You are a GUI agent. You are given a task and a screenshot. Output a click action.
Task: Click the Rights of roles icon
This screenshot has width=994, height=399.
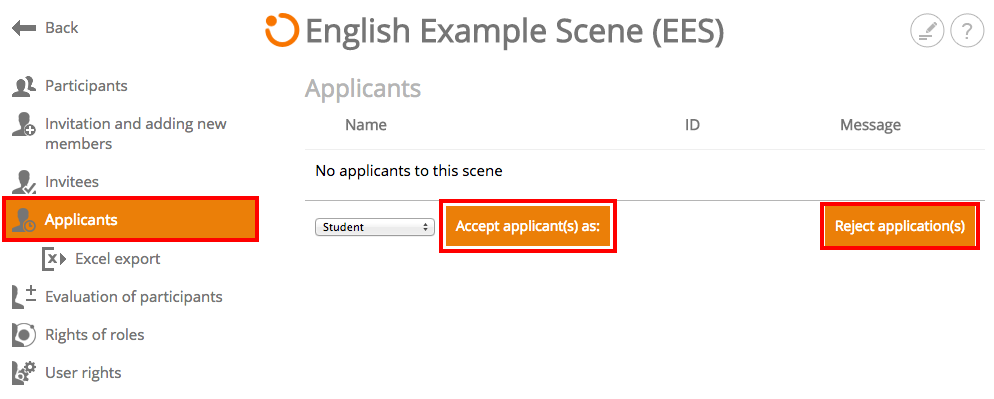[x=24, y=335]
